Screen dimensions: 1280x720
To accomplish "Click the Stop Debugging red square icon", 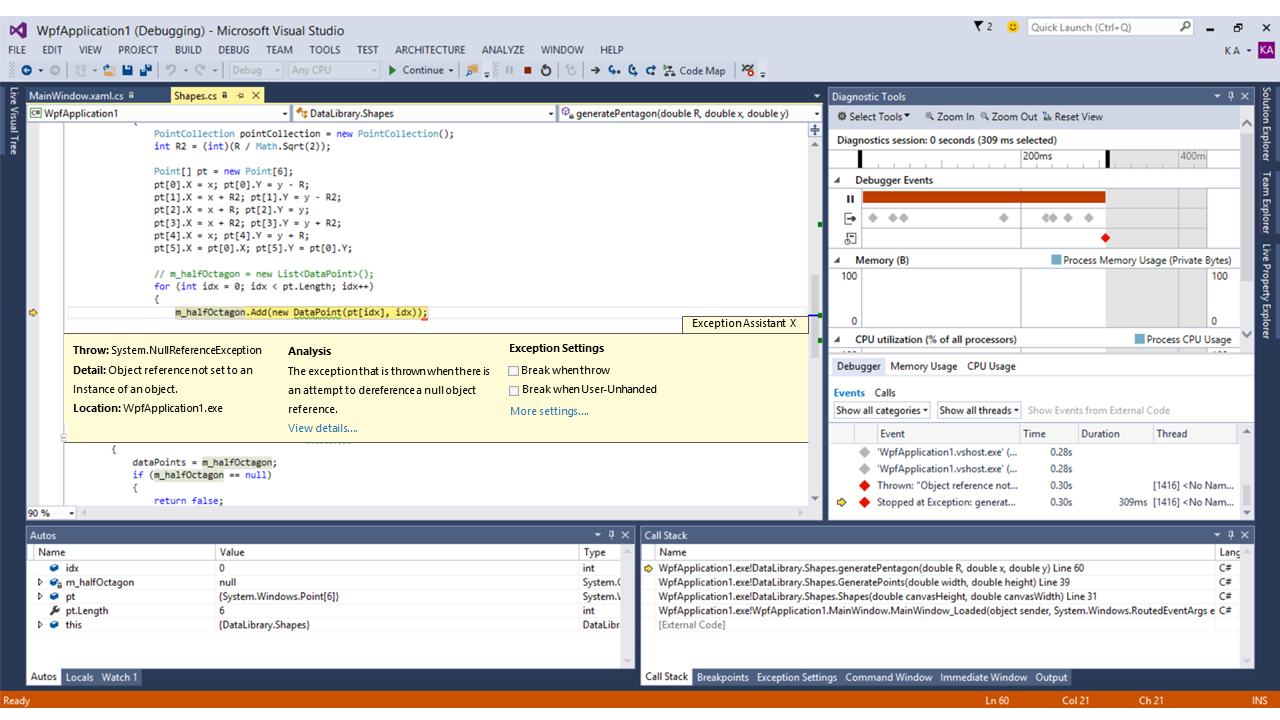I will coord(527,70).
